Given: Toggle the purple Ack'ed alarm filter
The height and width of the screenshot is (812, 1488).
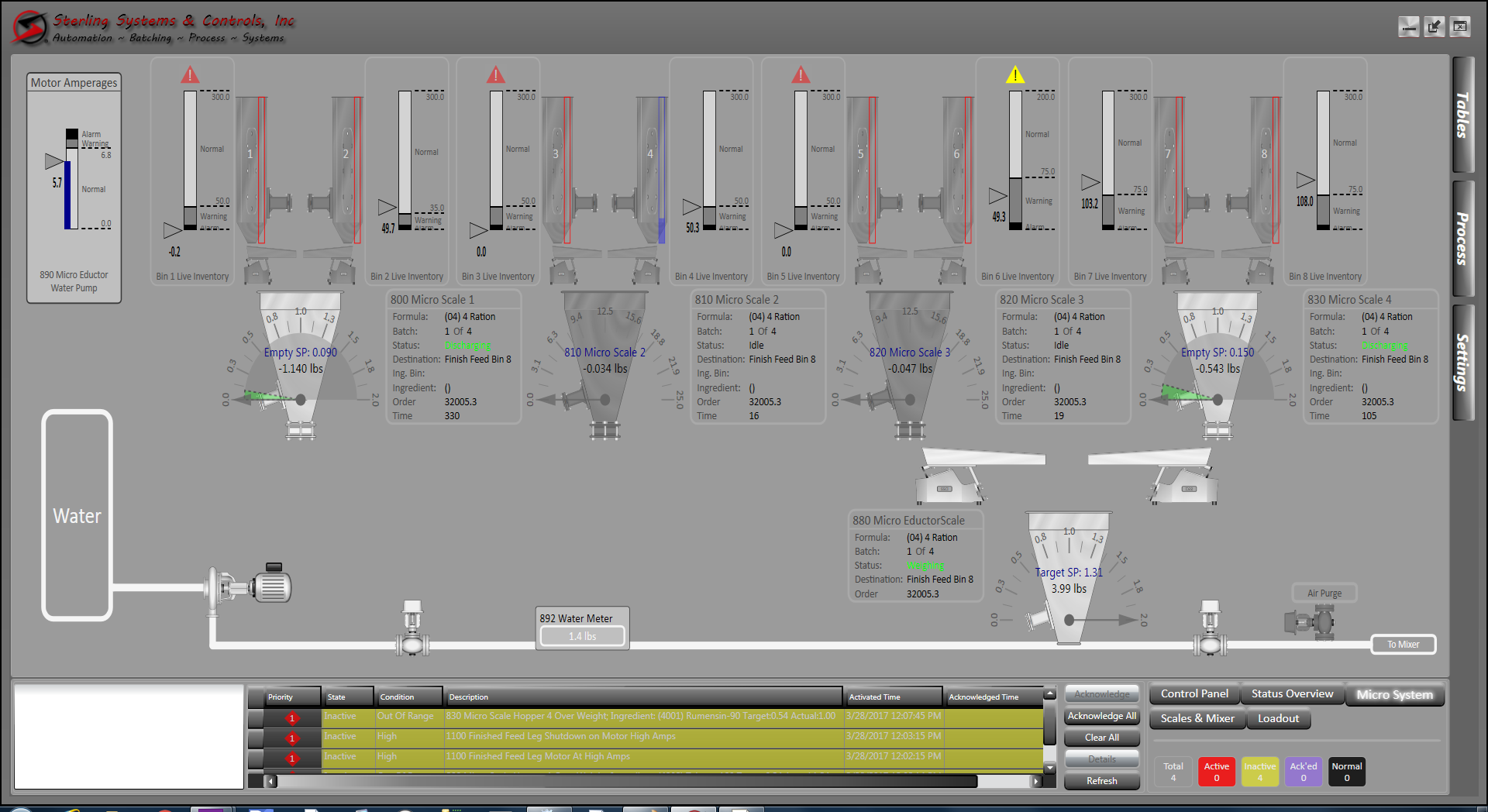Looking at the screenshot, I should [1303, 771].
